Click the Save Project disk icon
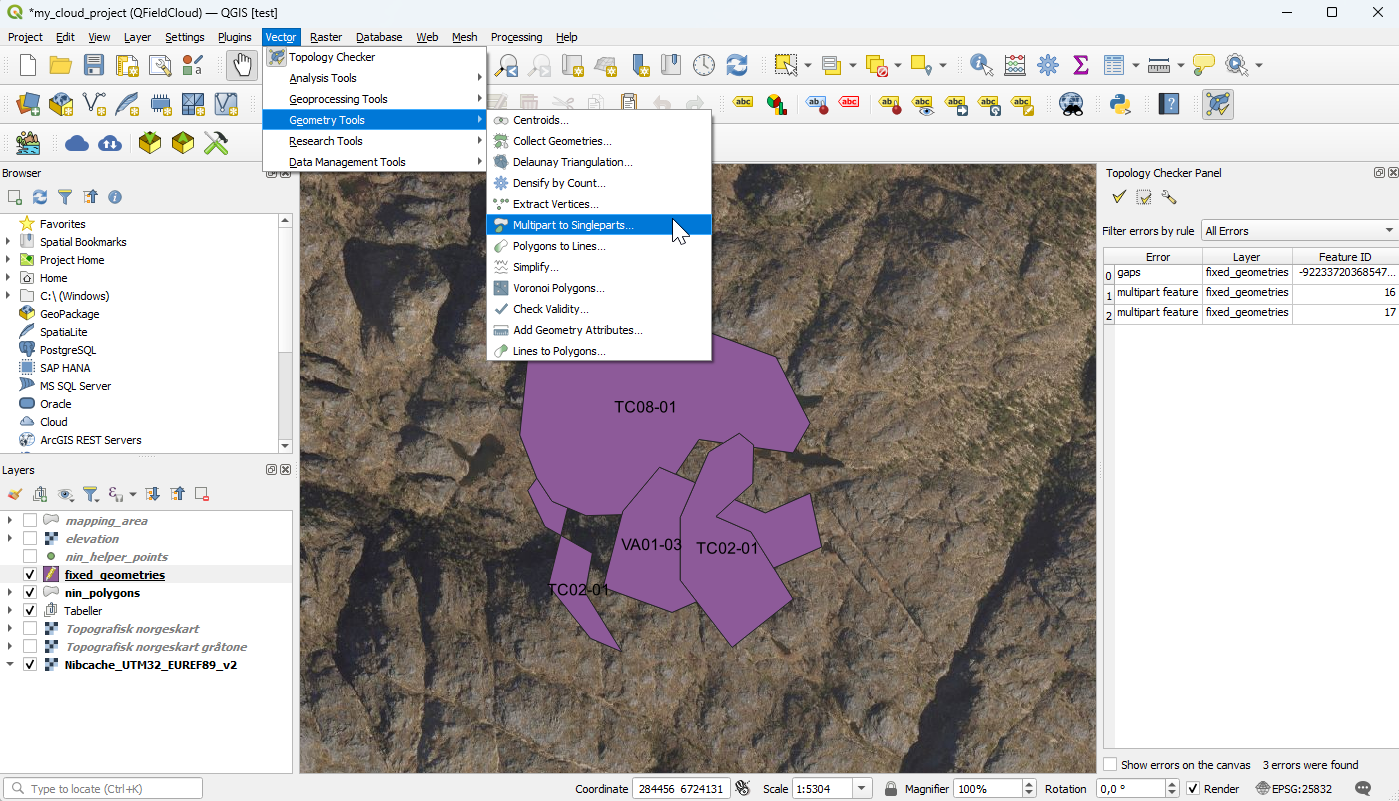The height and width of the screenshot is (801, 1399). [x=93, y=66]
